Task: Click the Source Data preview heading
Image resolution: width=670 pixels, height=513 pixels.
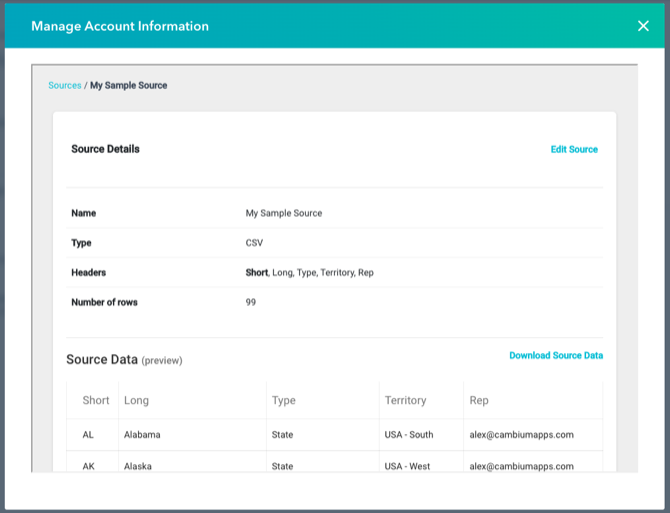Action: pos(124,360)
